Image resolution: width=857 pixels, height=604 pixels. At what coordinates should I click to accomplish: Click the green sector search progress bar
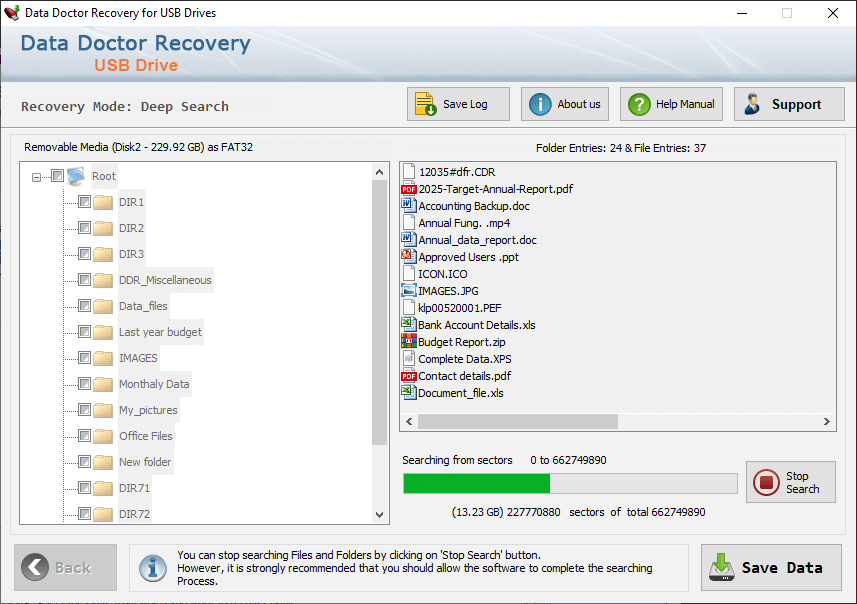pyautogui.click(x=477, y=484)
